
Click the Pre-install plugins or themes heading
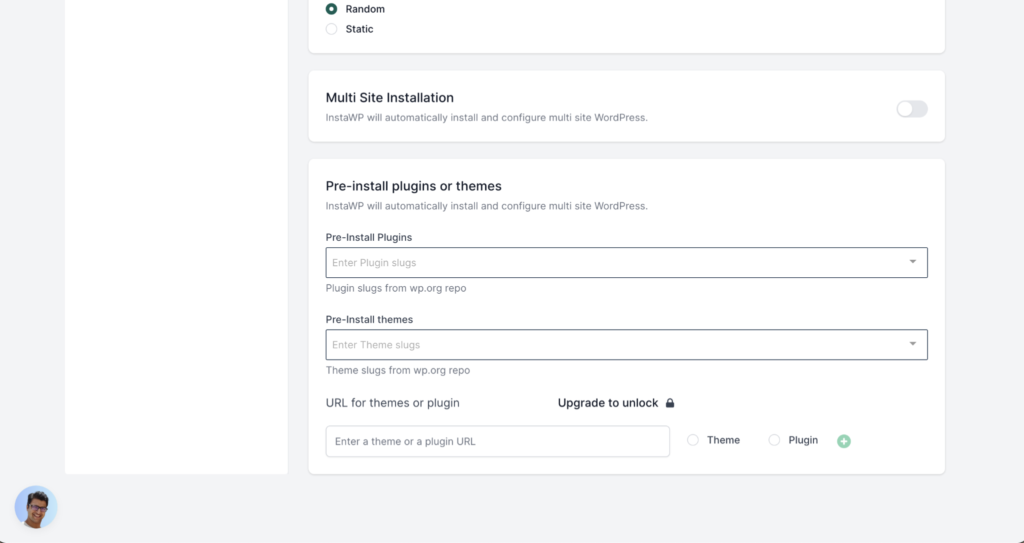tap(413, 186)
